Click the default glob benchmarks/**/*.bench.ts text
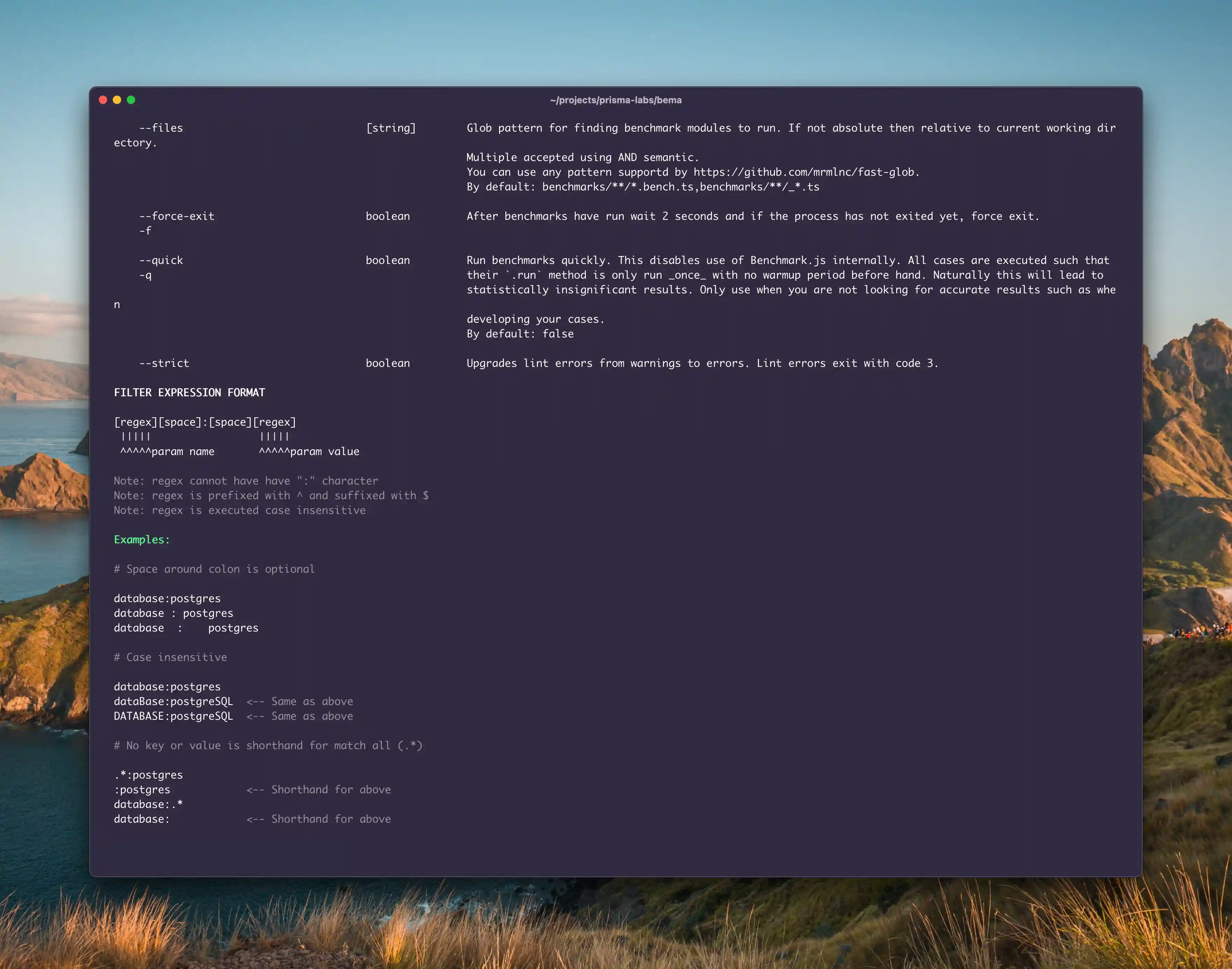The height and width of the screenshot is (969, 1232). [x=617, y=187]
